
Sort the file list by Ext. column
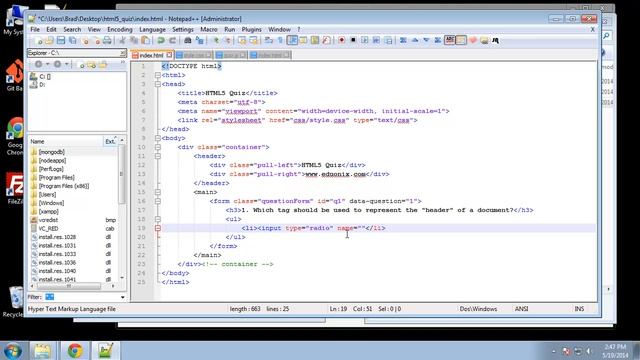point(110,141)
